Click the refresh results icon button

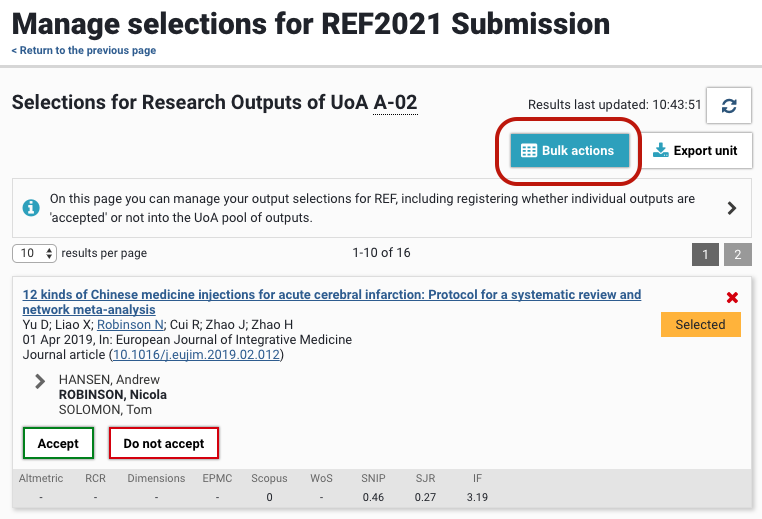click(x=729, y=106)
